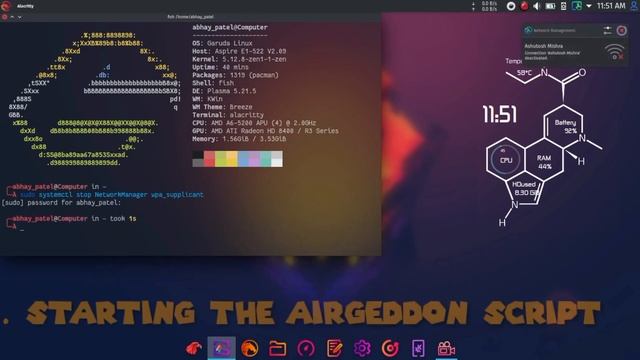Click the 11:51 AM panel clock

[x=611, y=6]
